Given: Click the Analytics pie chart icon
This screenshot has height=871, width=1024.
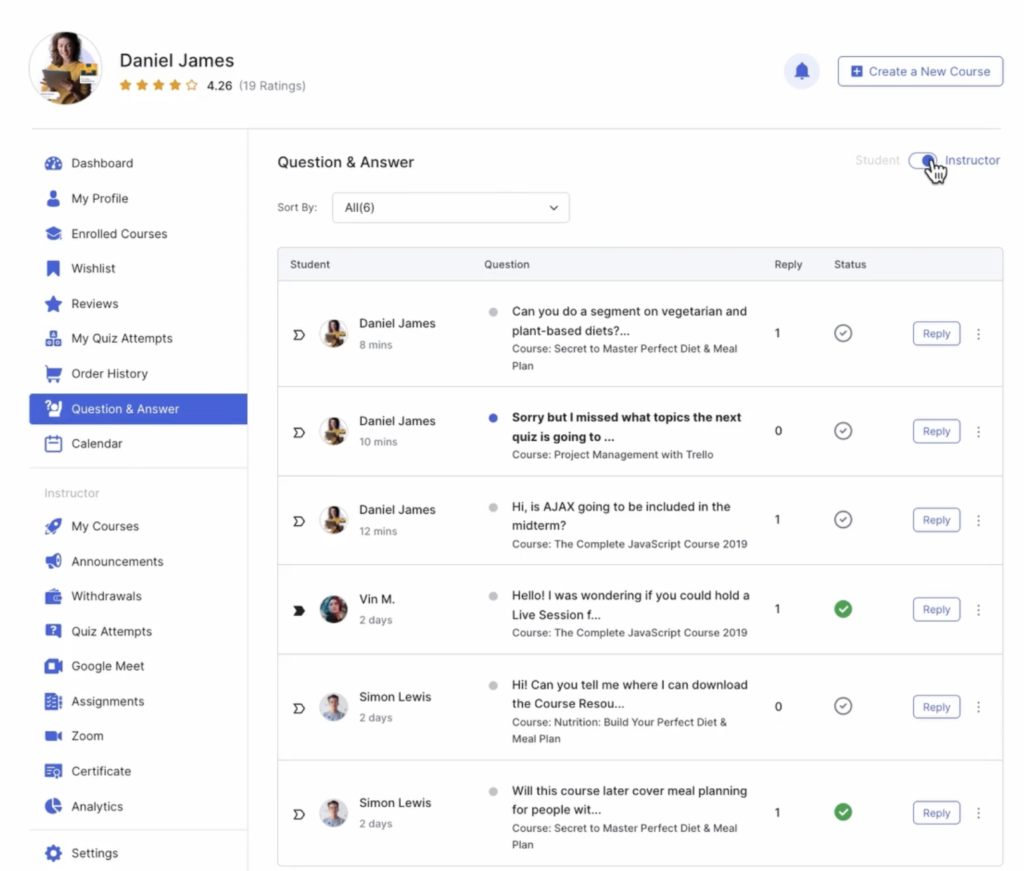Looking at the screenshot, I should (x=54, y=806).
